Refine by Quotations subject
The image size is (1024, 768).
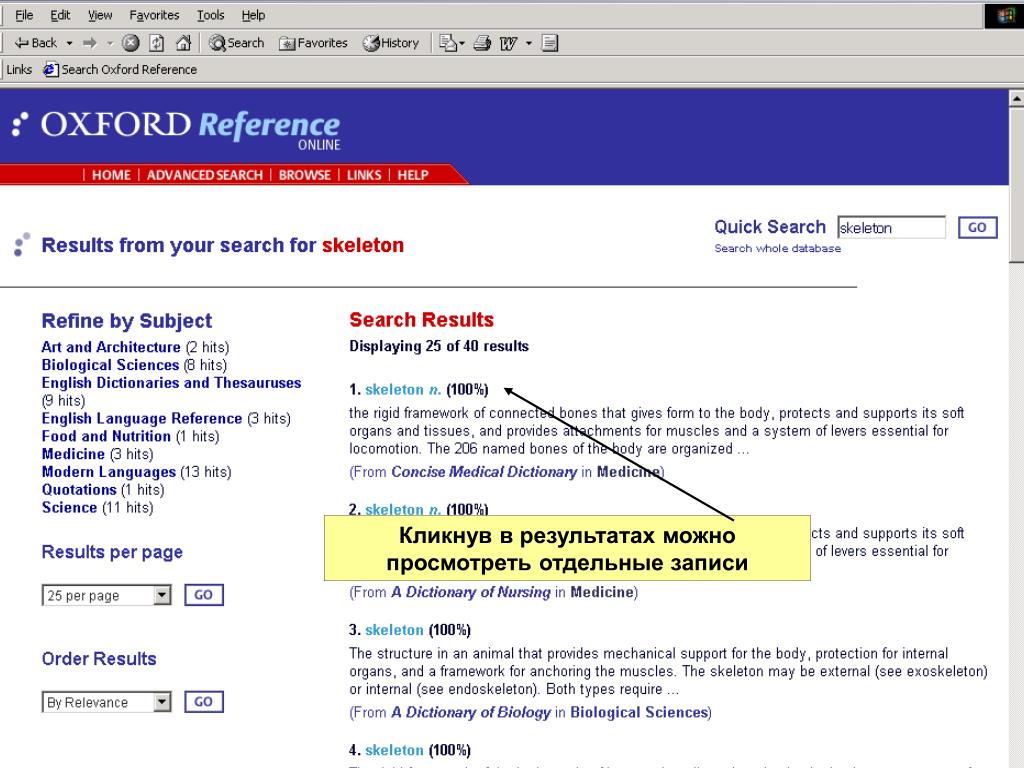(x=79, y=490)
